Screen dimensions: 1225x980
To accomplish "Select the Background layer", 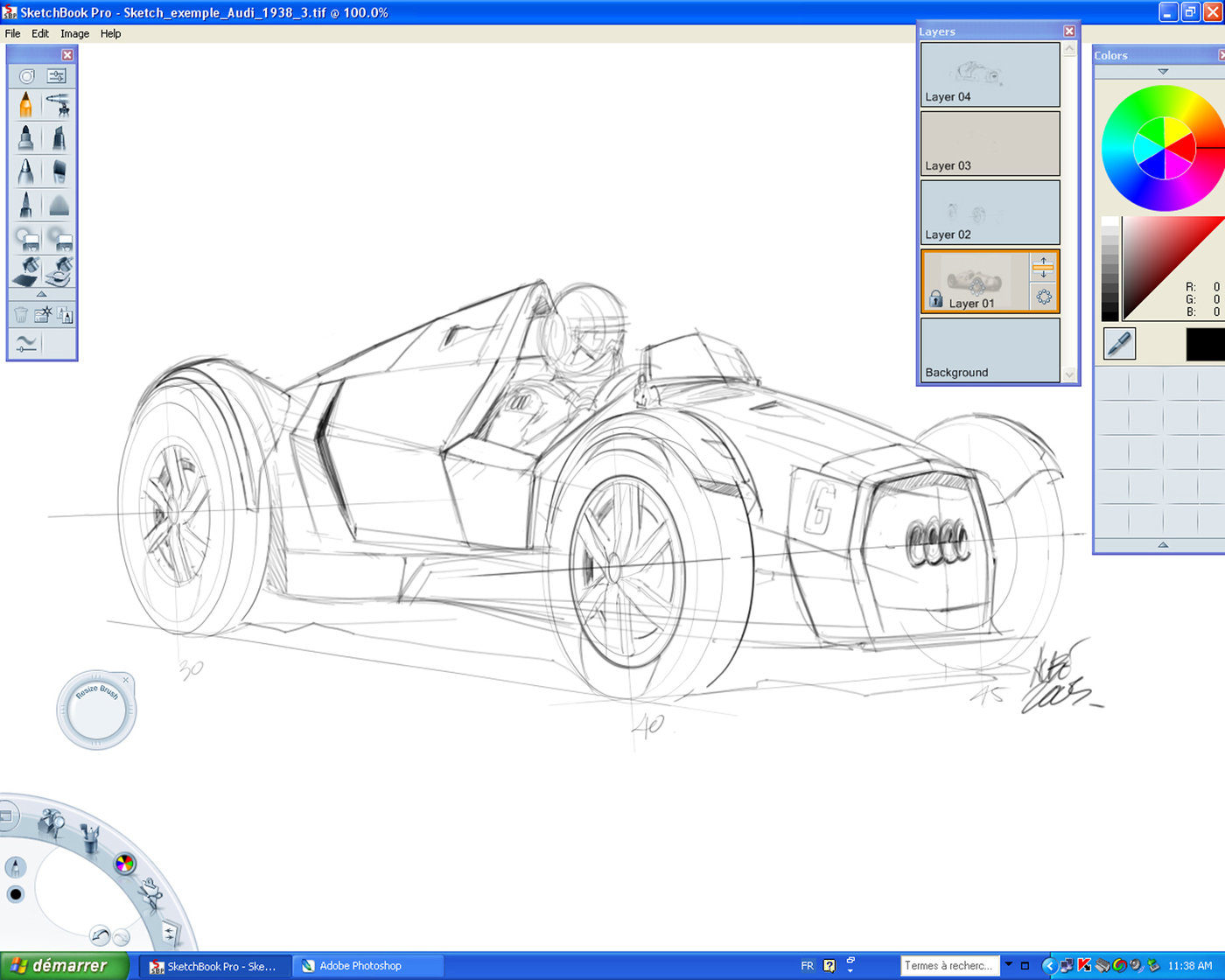I will 990,350.
